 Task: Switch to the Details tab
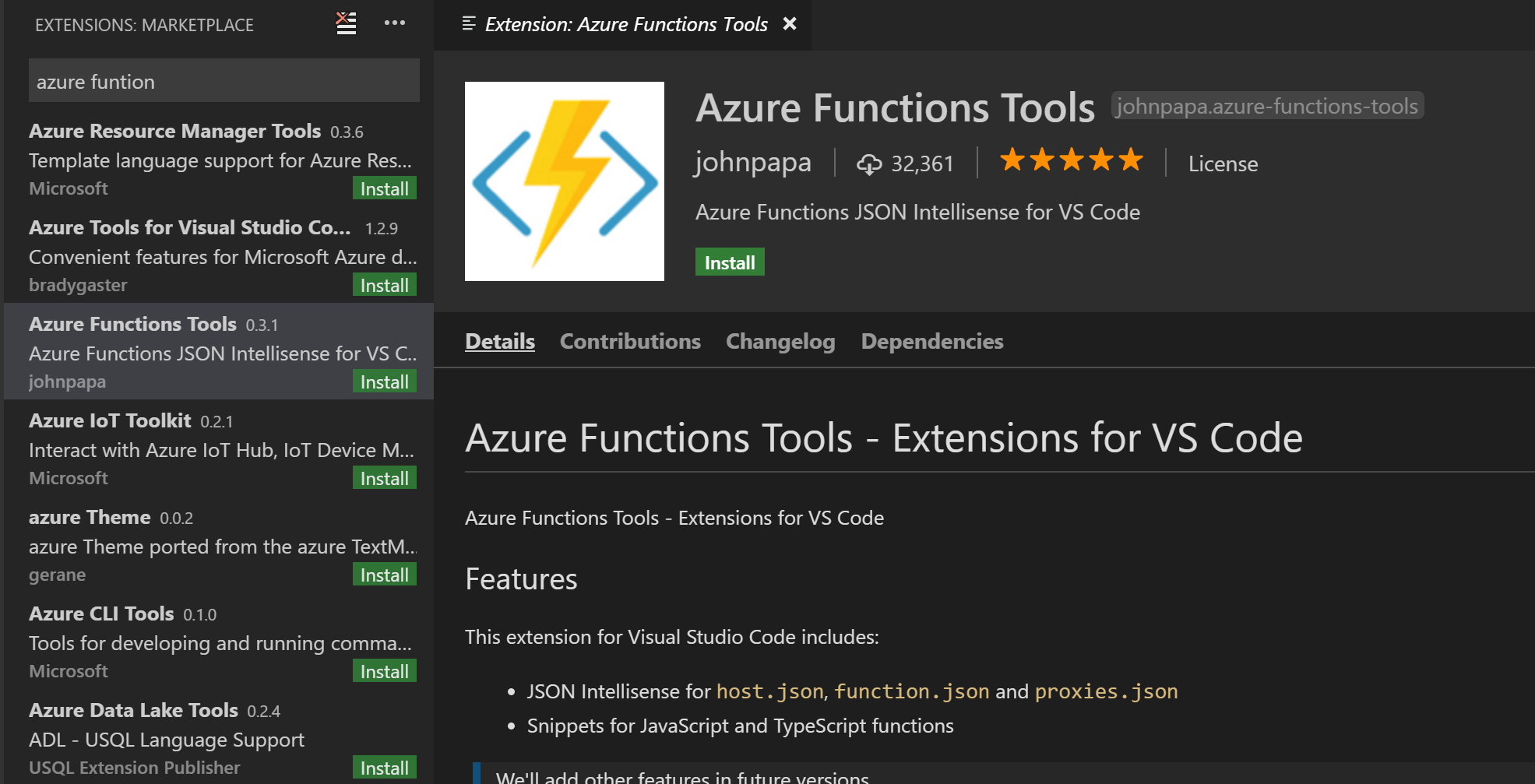(500, 341)
